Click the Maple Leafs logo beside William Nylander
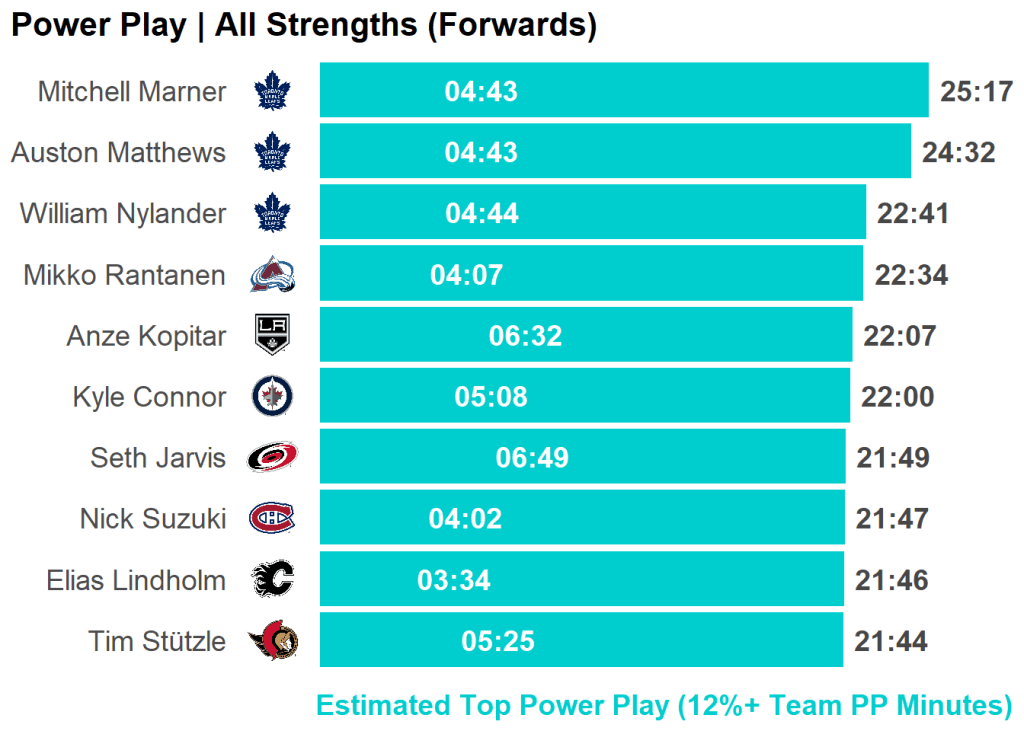This screenshot has width=1024, height=731. (271, 214)
